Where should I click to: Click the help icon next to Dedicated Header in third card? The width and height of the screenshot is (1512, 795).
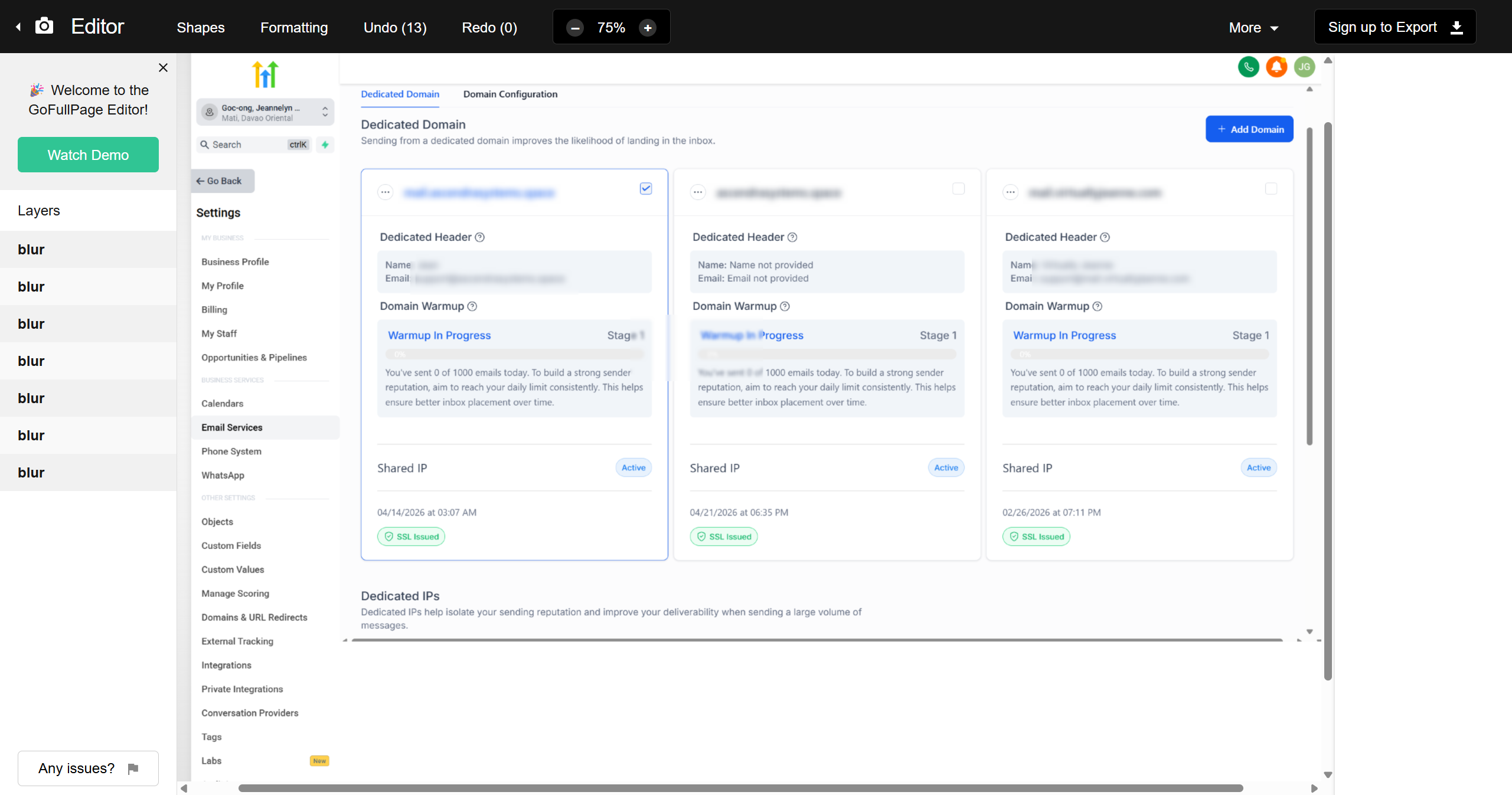pyautogui.click(x=1105, y=237)
